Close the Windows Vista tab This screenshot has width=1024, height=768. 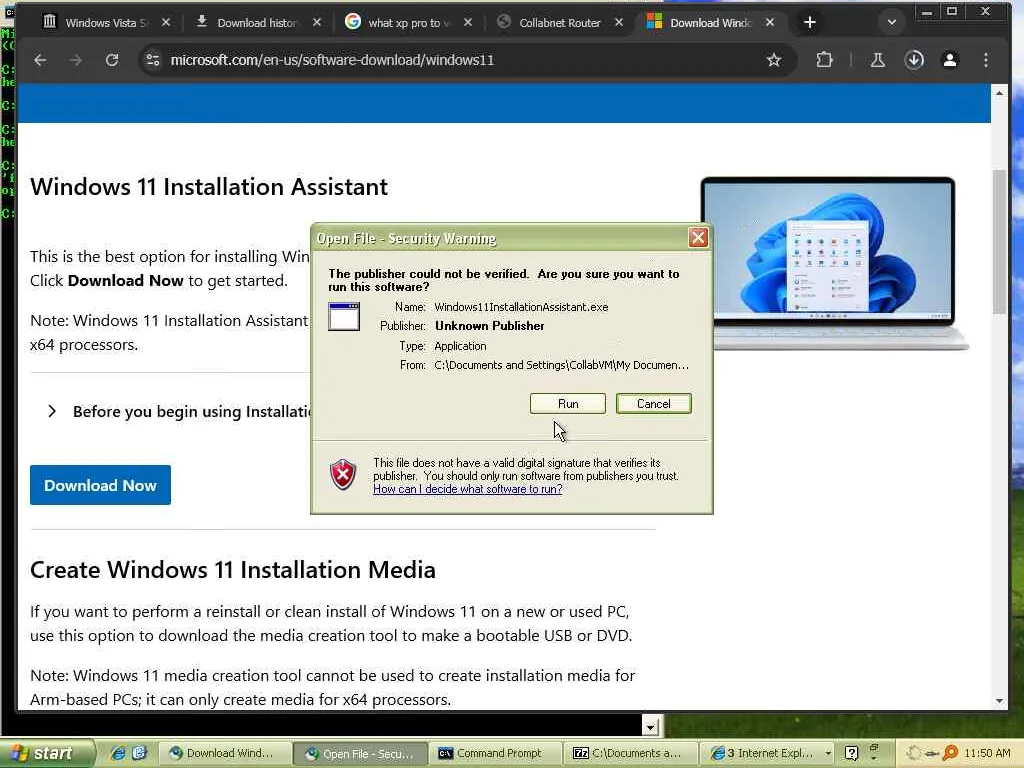pos(166,22)
